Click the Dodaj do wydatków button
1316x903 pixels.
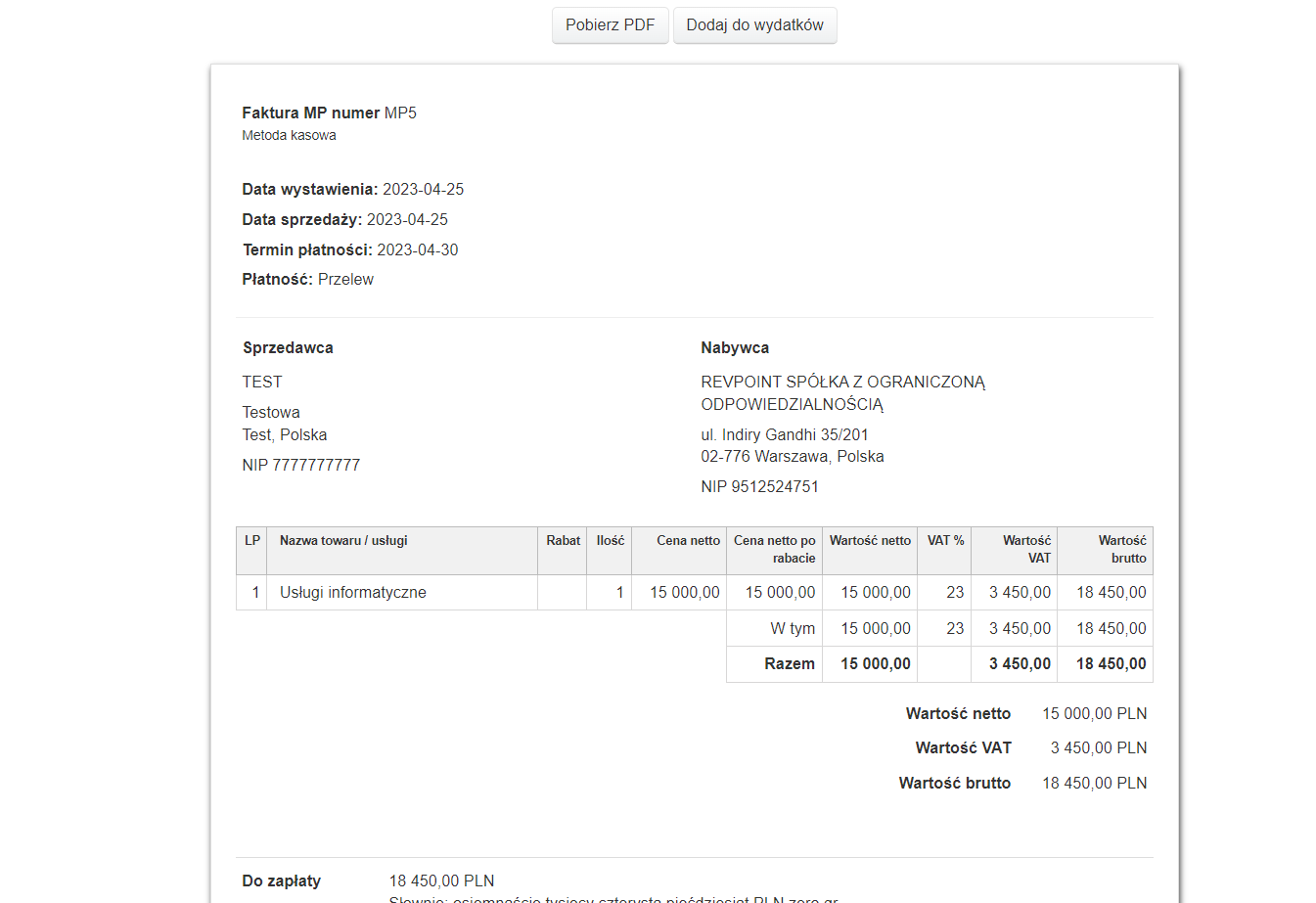755,25
